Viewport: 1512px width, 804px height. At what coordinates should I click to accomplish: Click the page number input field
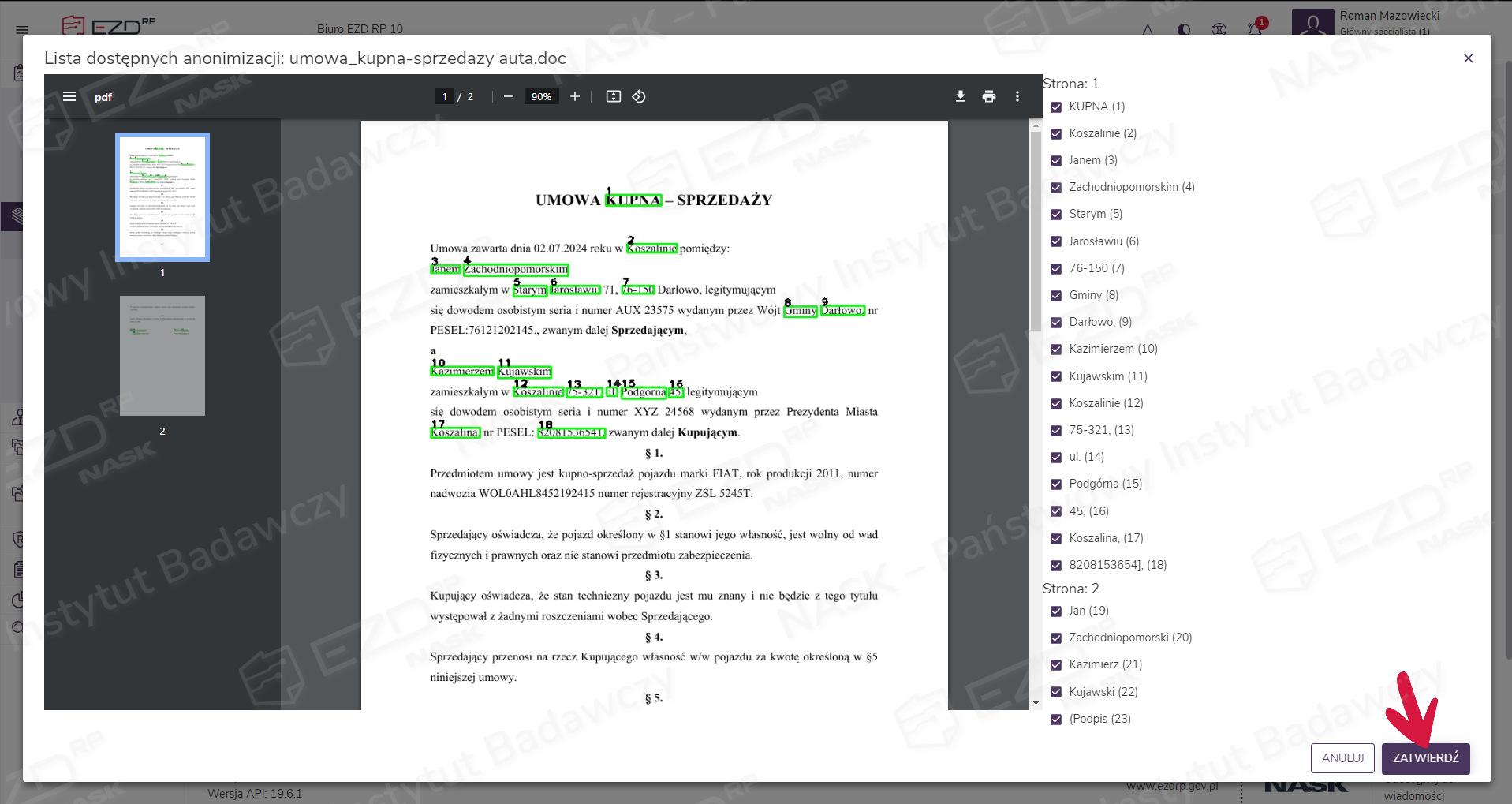(445, 96)
